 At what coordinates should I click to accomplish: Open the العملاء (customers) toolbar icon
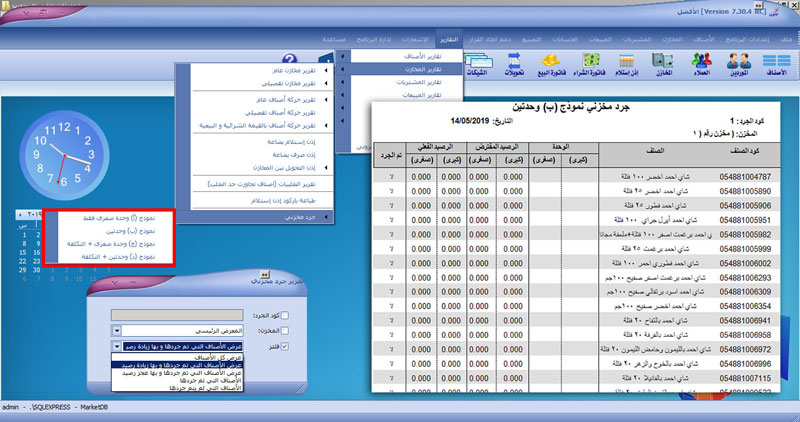(702, 64)
